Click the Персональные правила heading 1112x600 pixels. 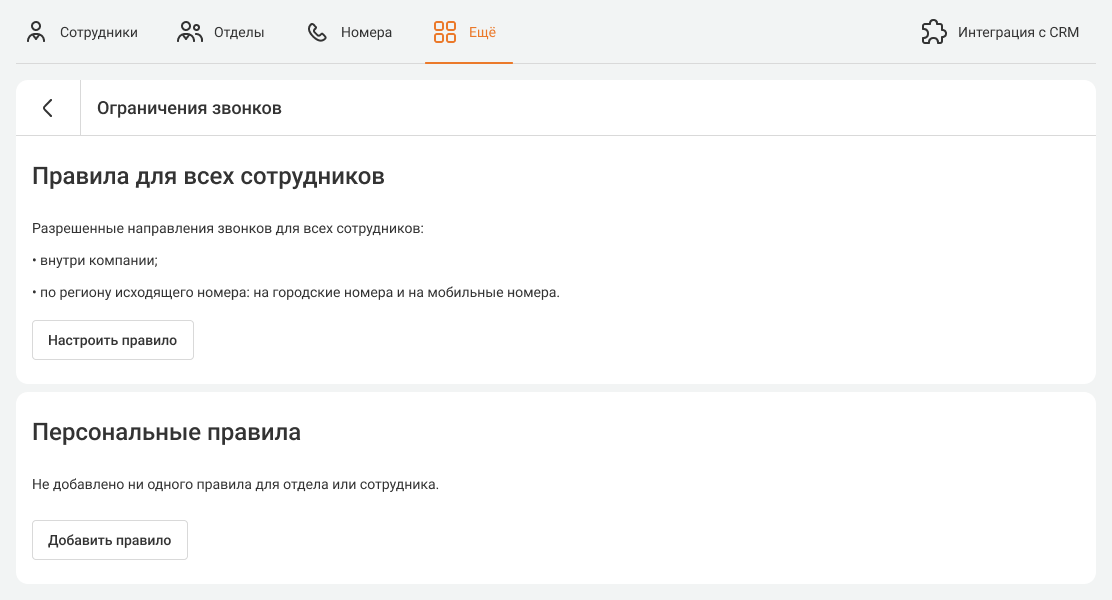pyautogui.click(x=166, y=433)
